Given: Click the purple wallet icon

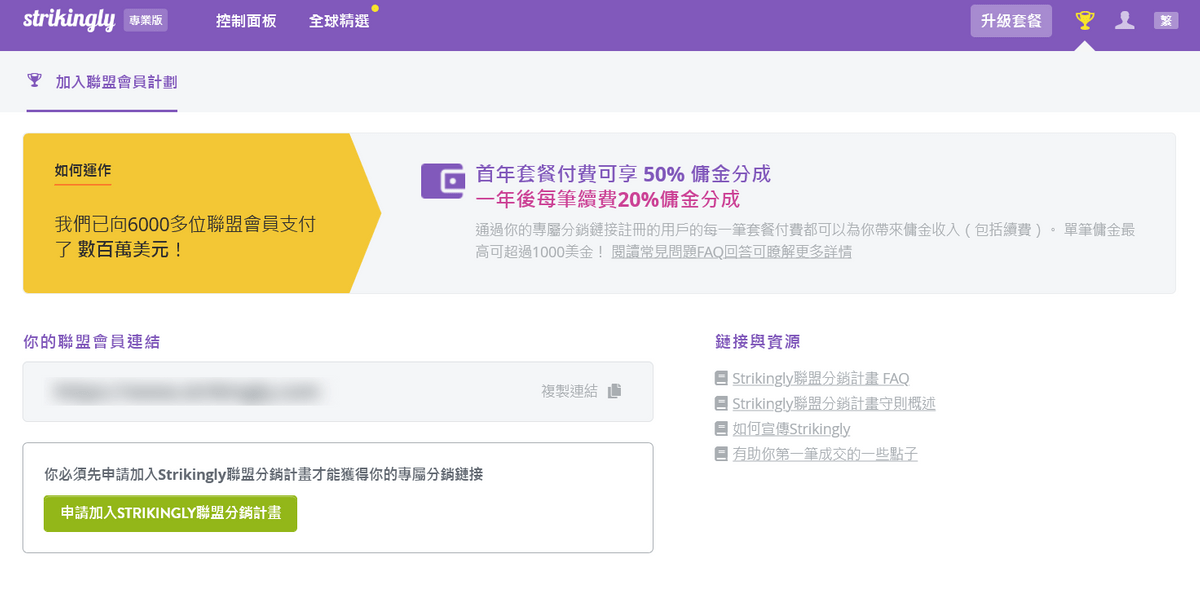Looking at the screenshot, I should point(442,181).
